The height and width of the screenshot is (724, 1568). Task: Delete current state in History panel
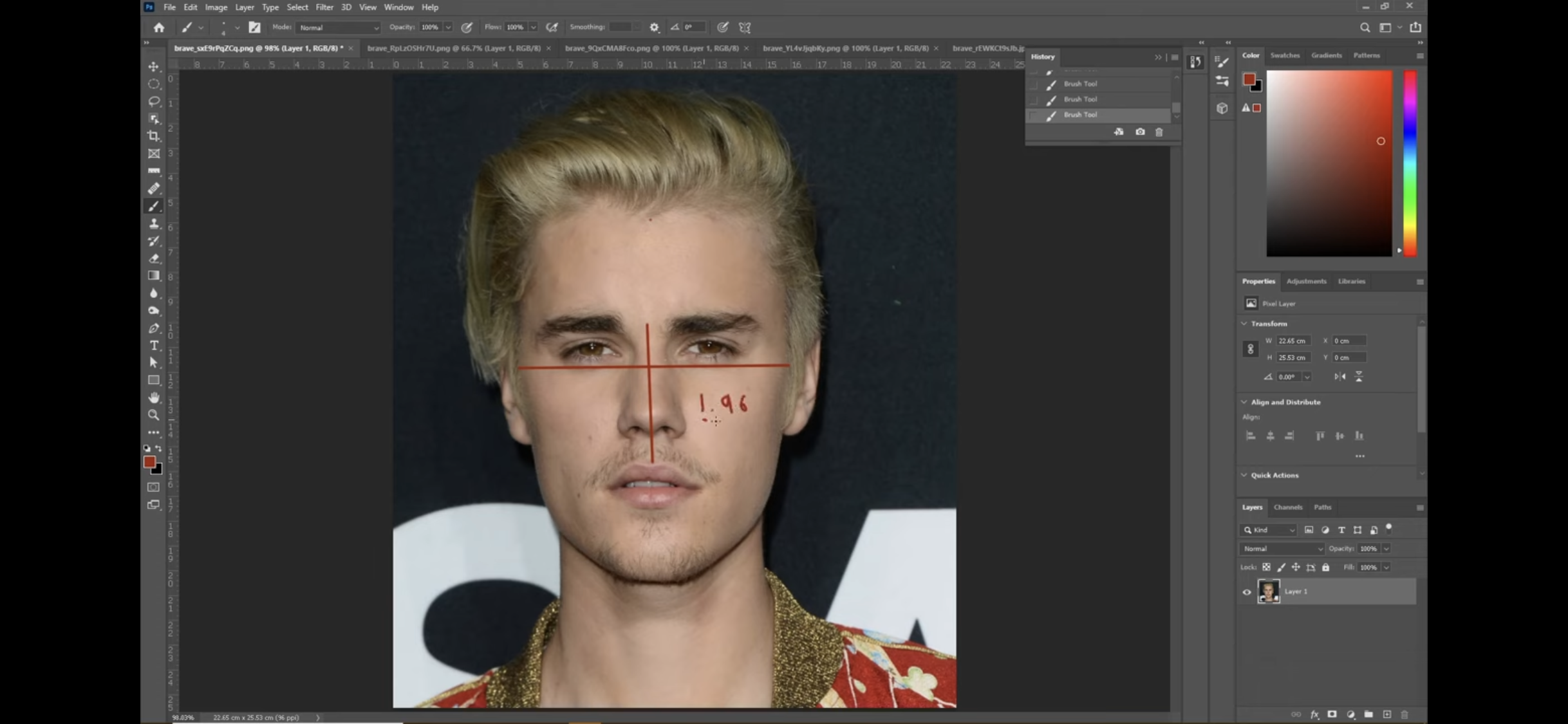pos(1159,132)
